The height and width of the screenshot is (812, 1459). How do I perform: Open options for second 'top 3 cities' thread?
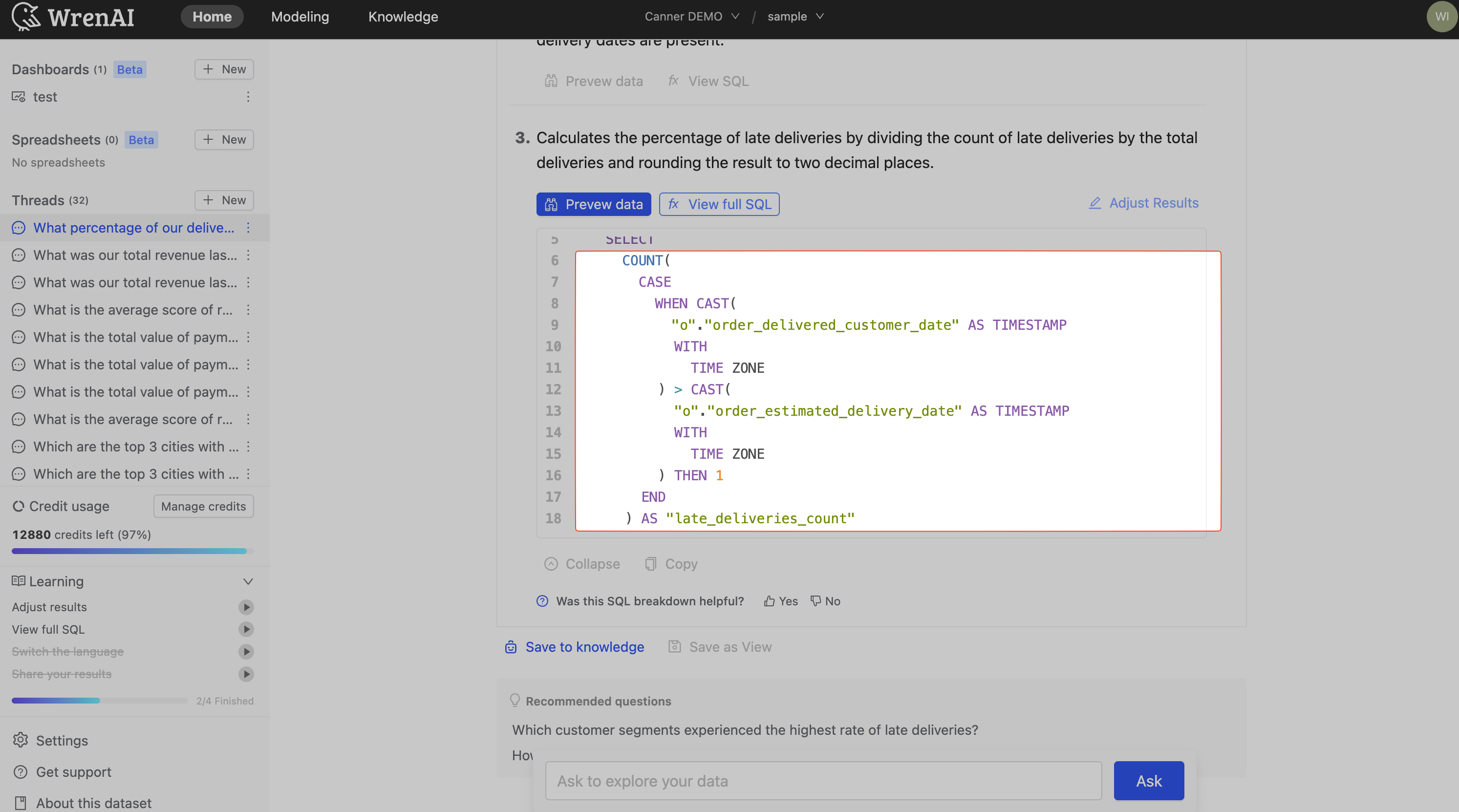pyautogui.click(x=248, y=474)
